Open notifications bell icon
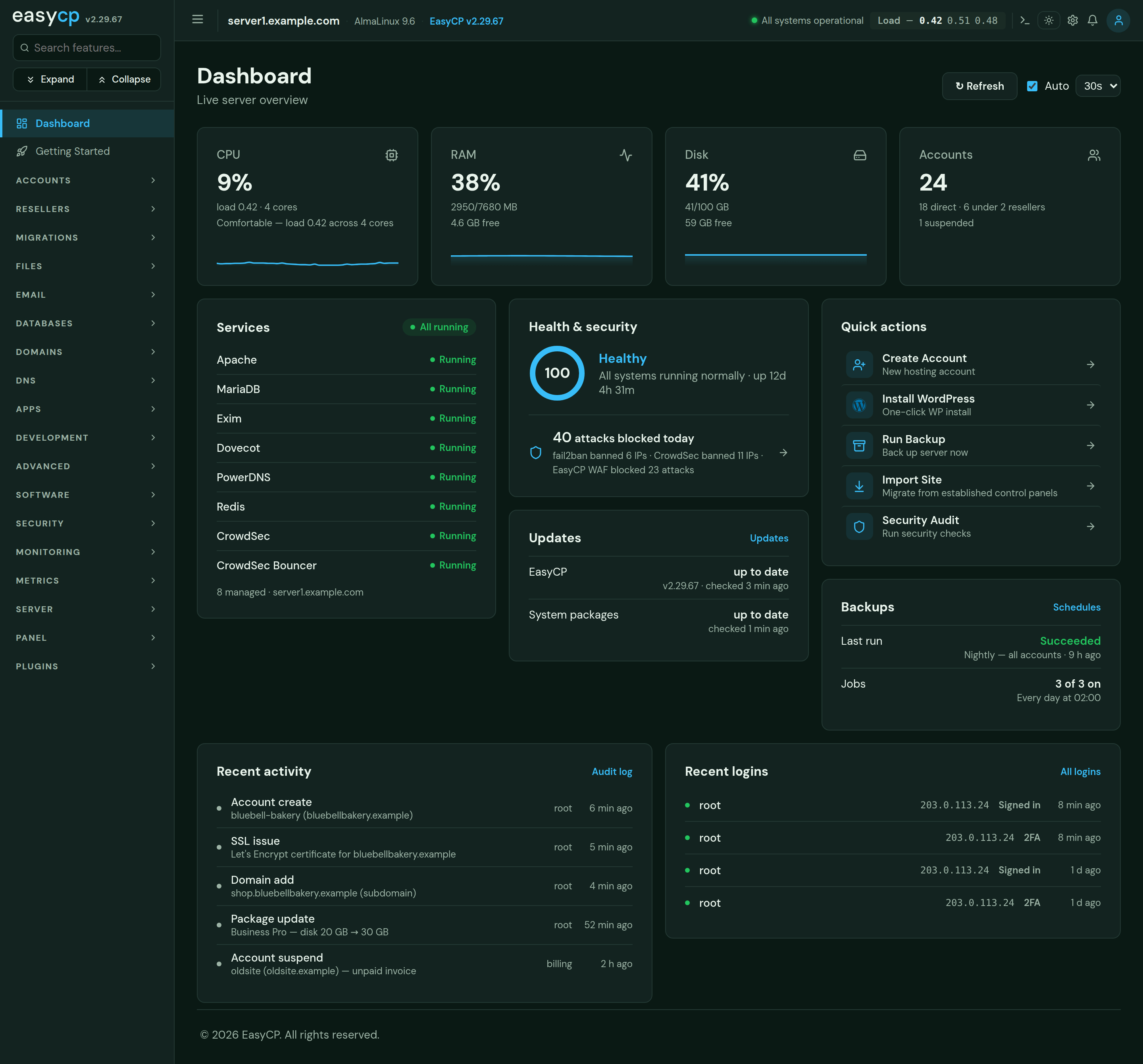This screenshot has height=1064, width=1143. pyautogui.click(x=1093, y=20)
